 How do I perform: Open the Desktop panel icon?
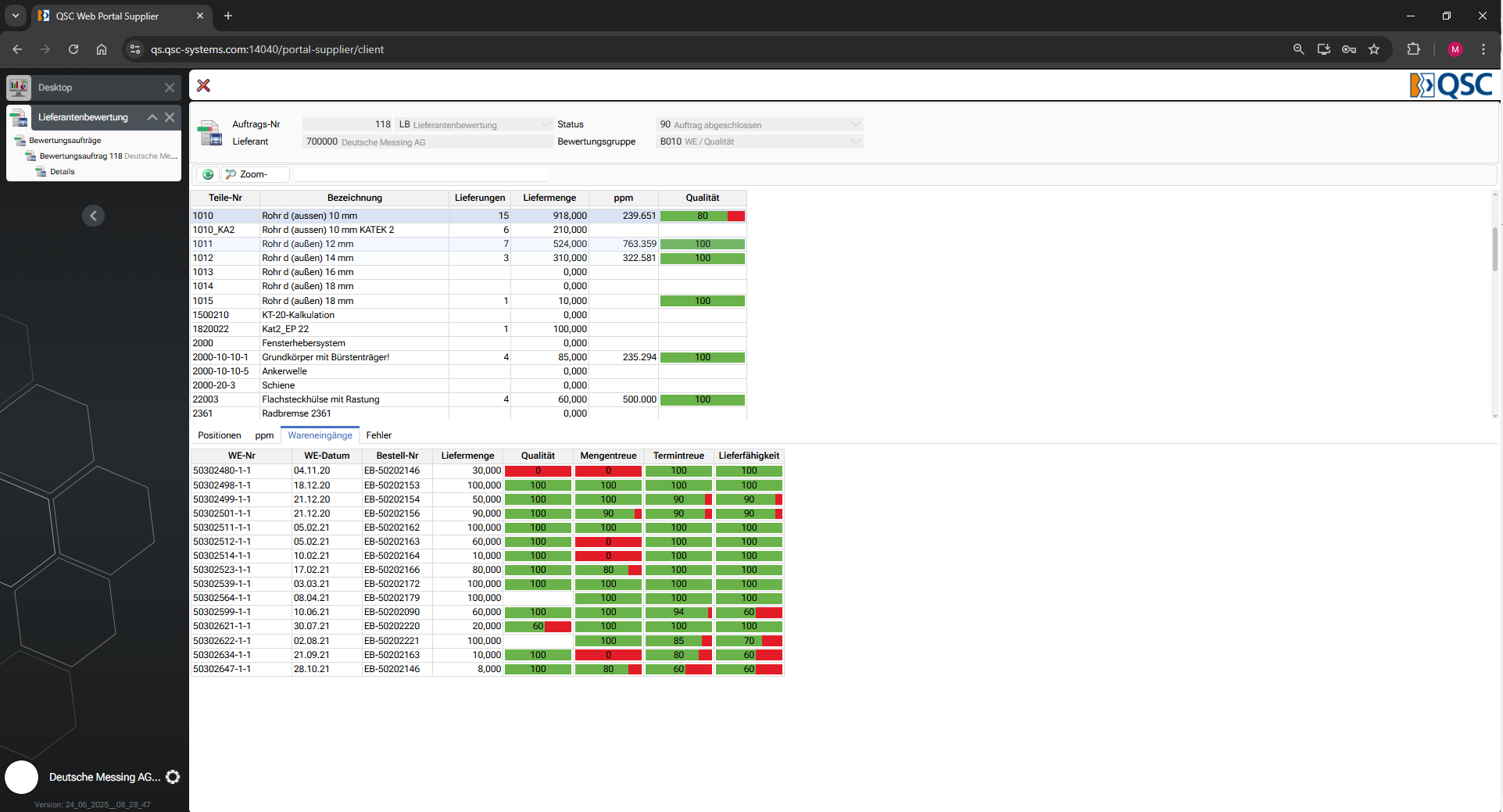[19, 88]
